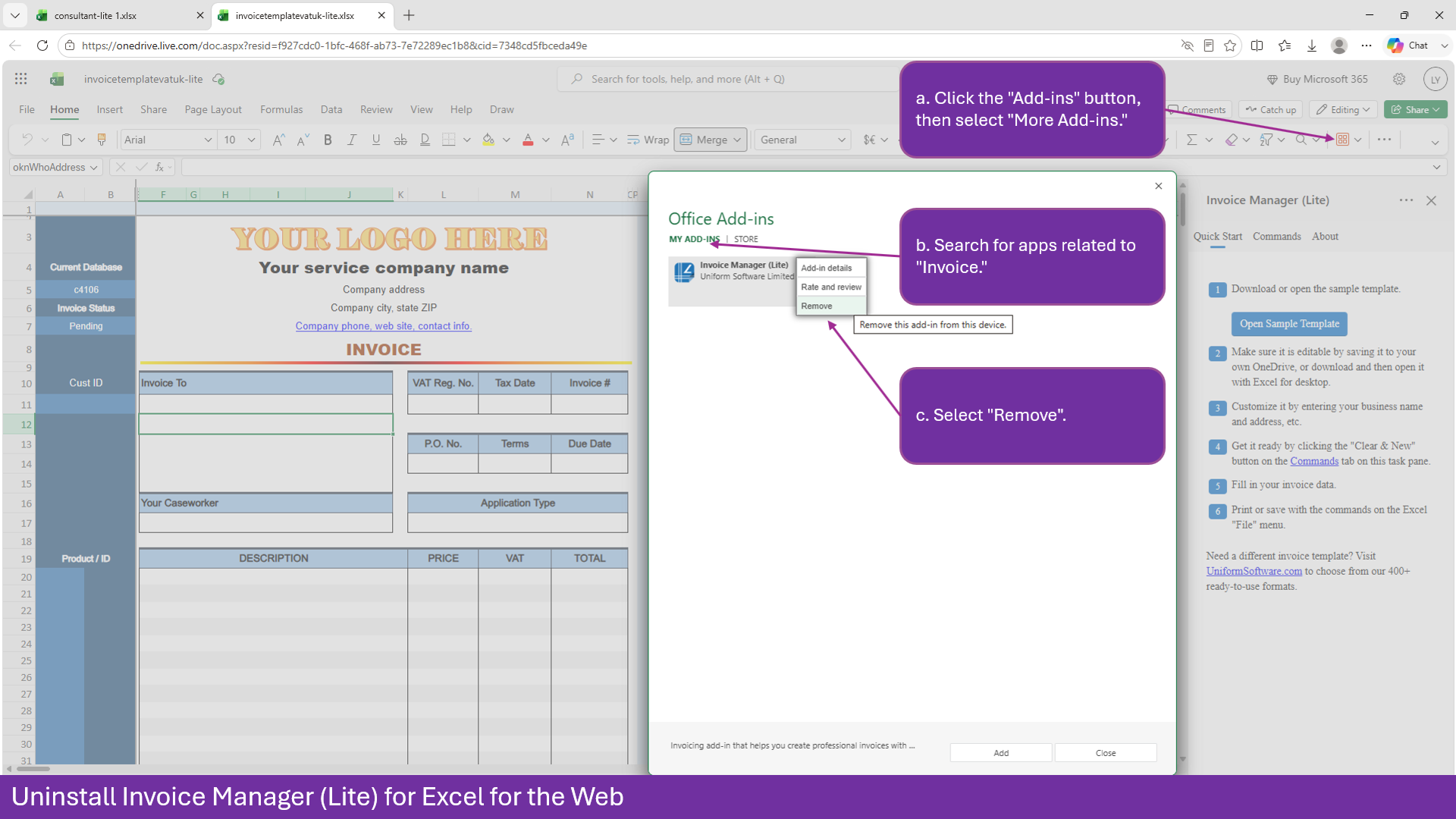Expand the fill color dropdown arrow
Screen dimensions: 1456x819
(x=506, y=140)
